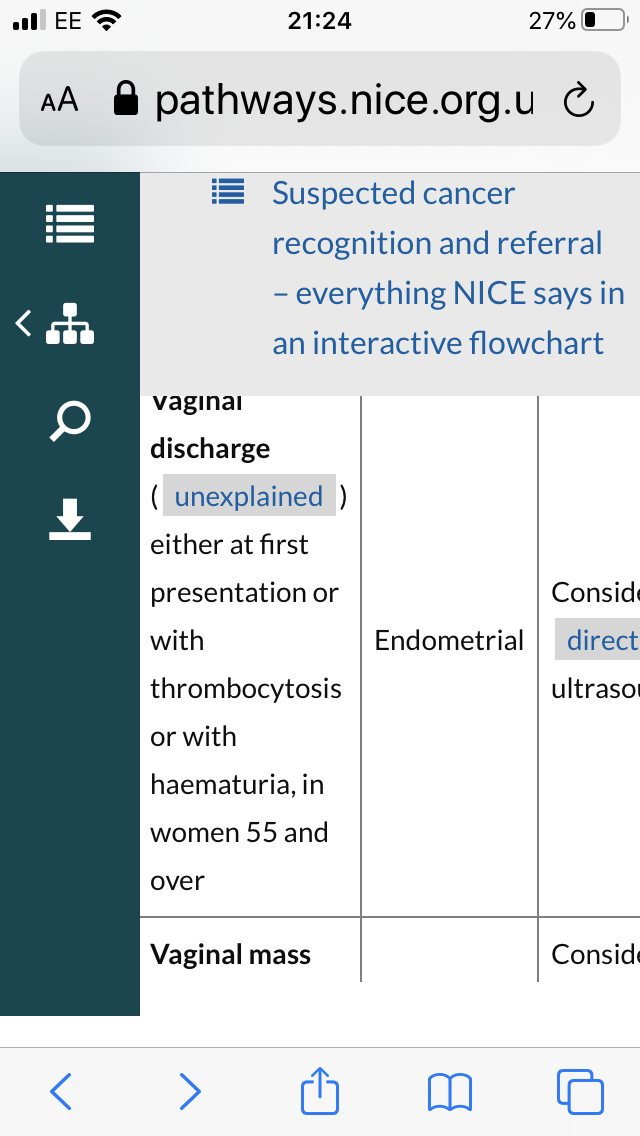
Task: Go back with the Safari back arrow
Action: click(x=61, y=1091)
